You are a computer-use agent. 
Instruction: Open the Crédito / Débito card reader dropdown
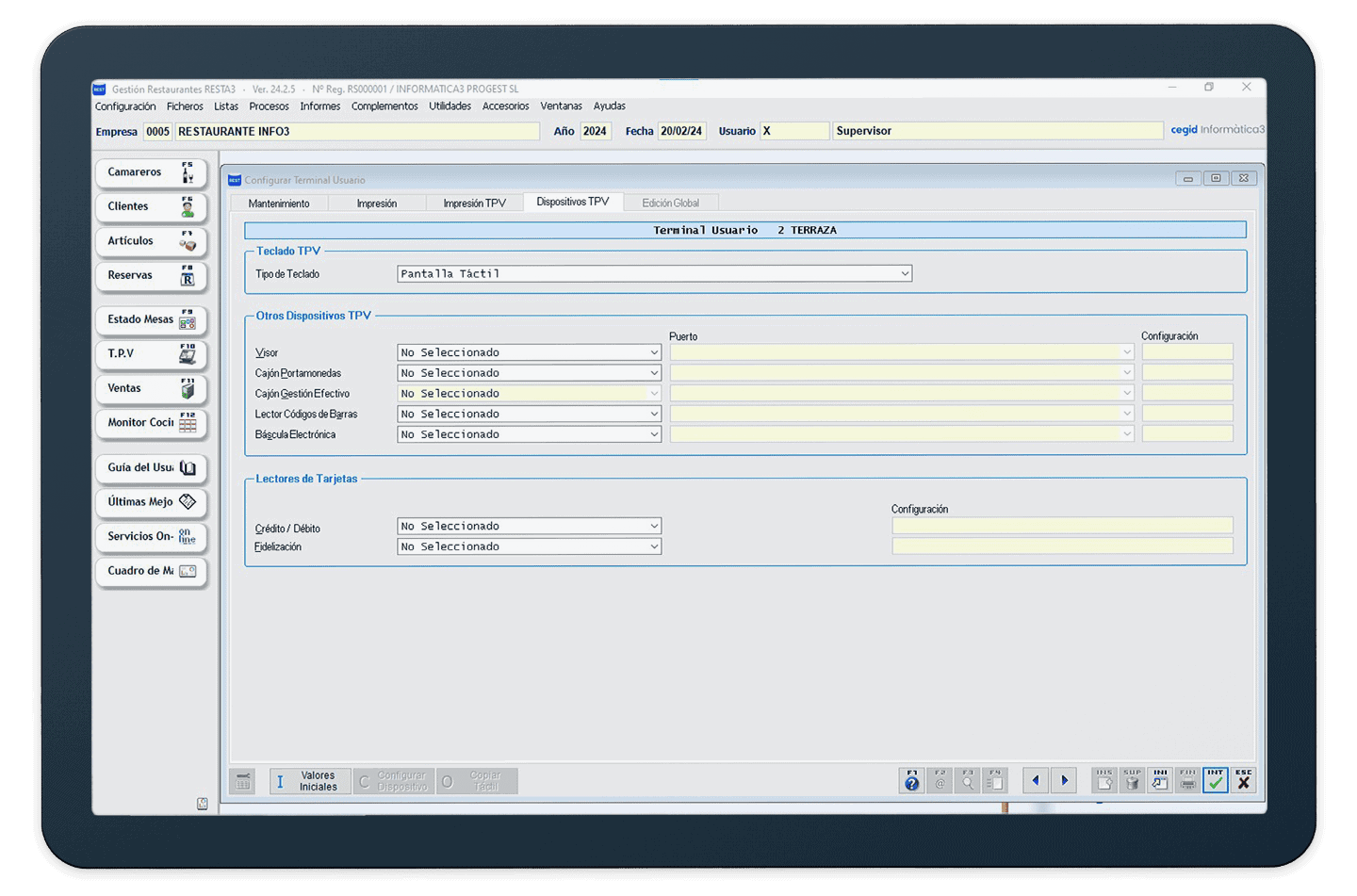click(x=654, y=526)
